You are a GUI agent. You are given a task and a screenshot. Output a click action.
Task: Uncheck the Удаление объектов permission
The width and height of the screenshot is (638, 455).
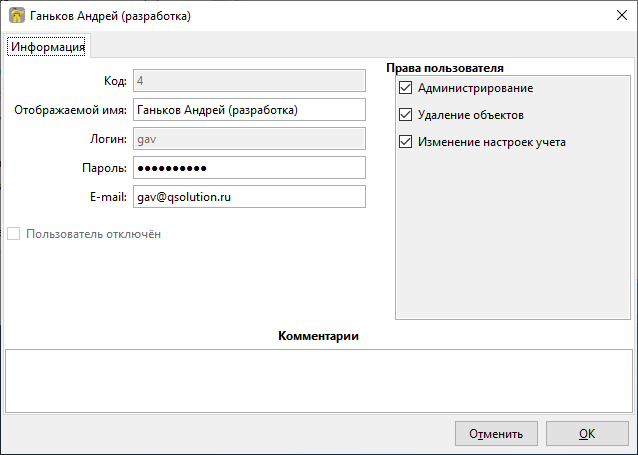click(x=405, y=115)
